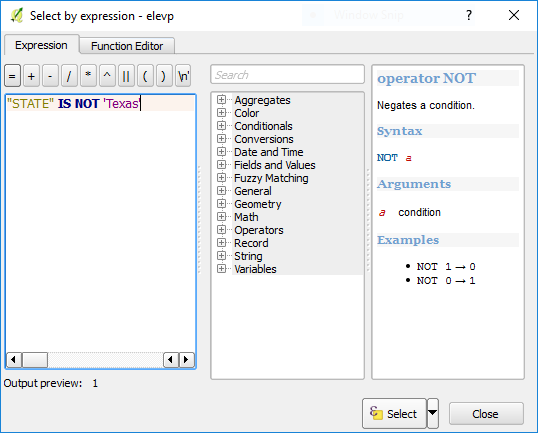The image size is (538, 433).
Task: Expand the Color function group
Action: 221,113
